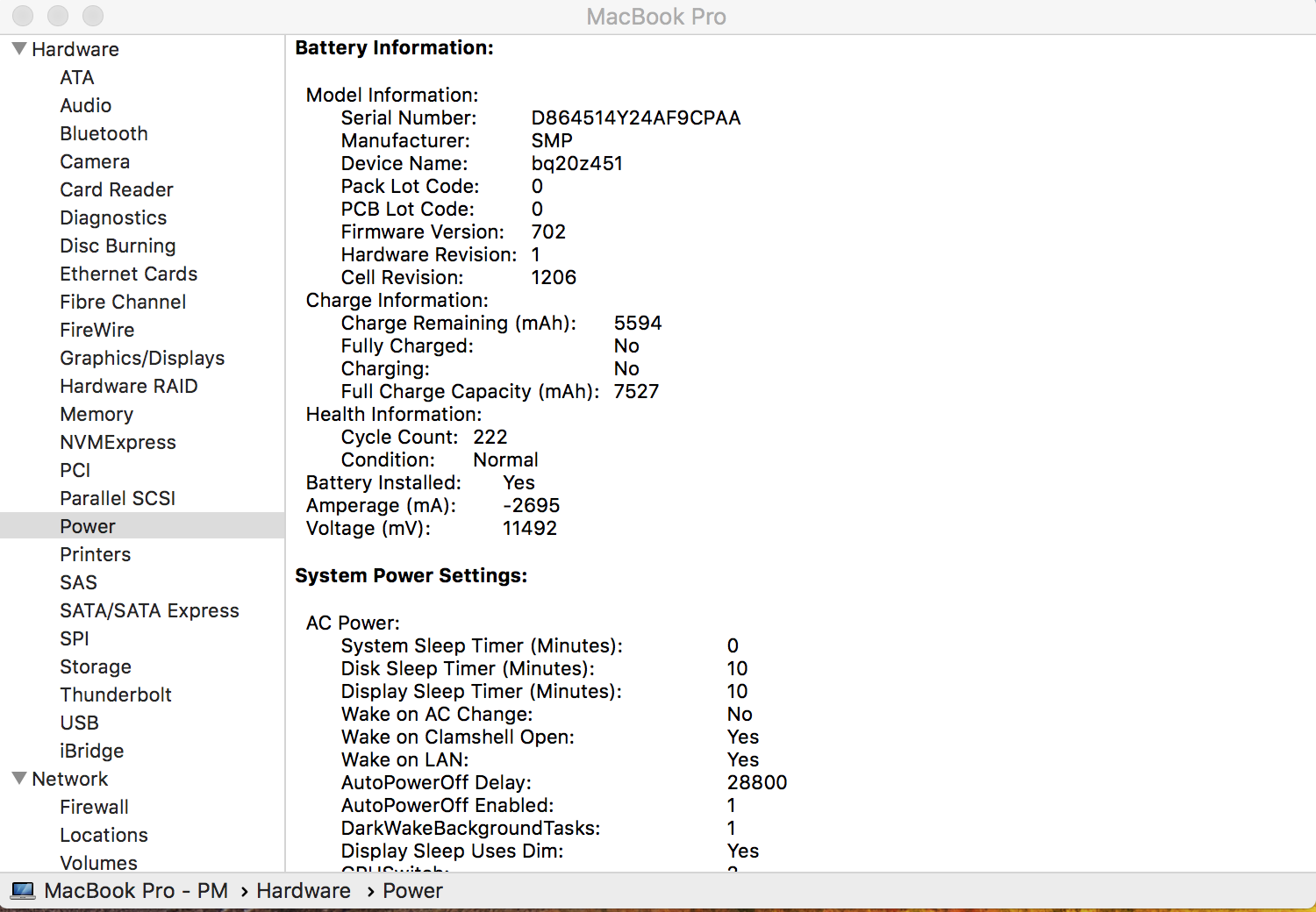1316x912 pixels.
Task: Click the System Power Settings heading
Action: click(411, 575)
